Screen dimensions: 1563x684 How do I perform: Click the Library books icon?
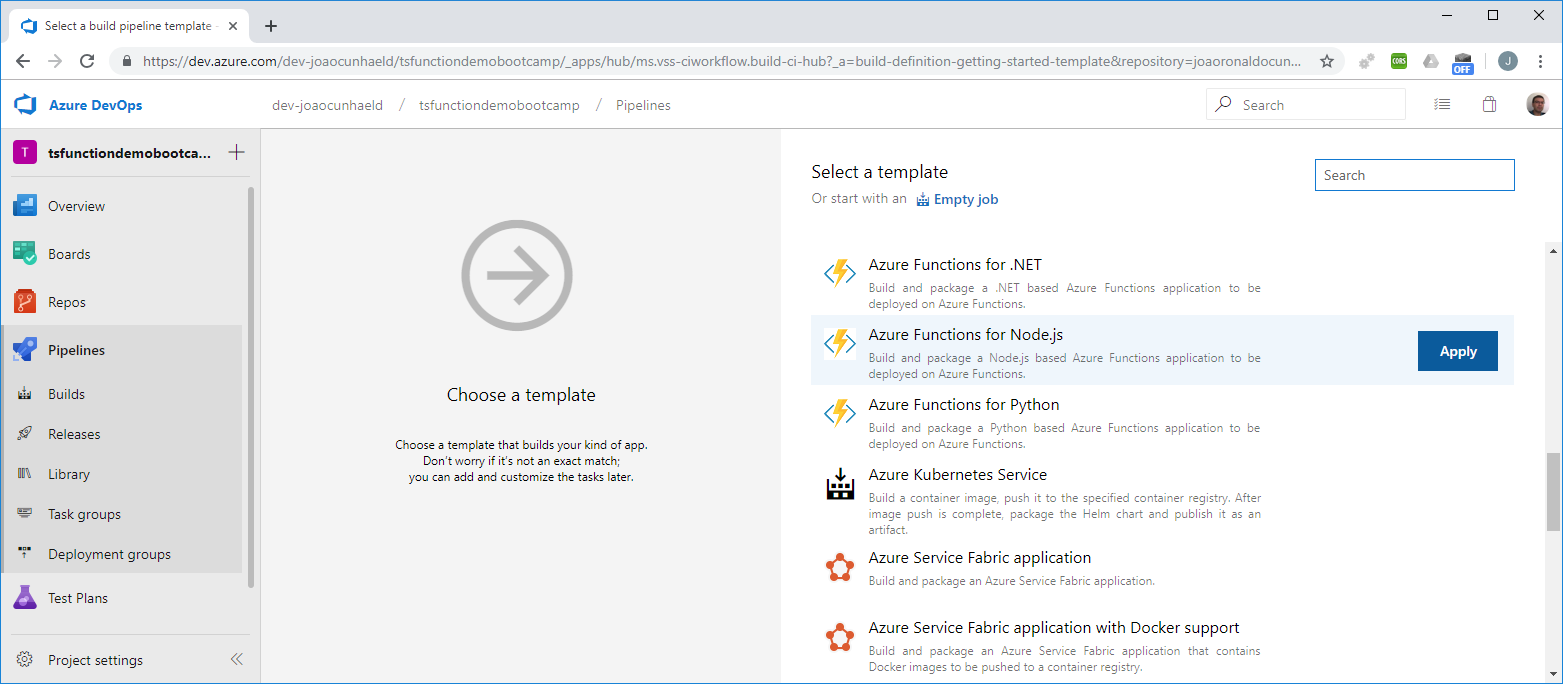tap(26, 474)
